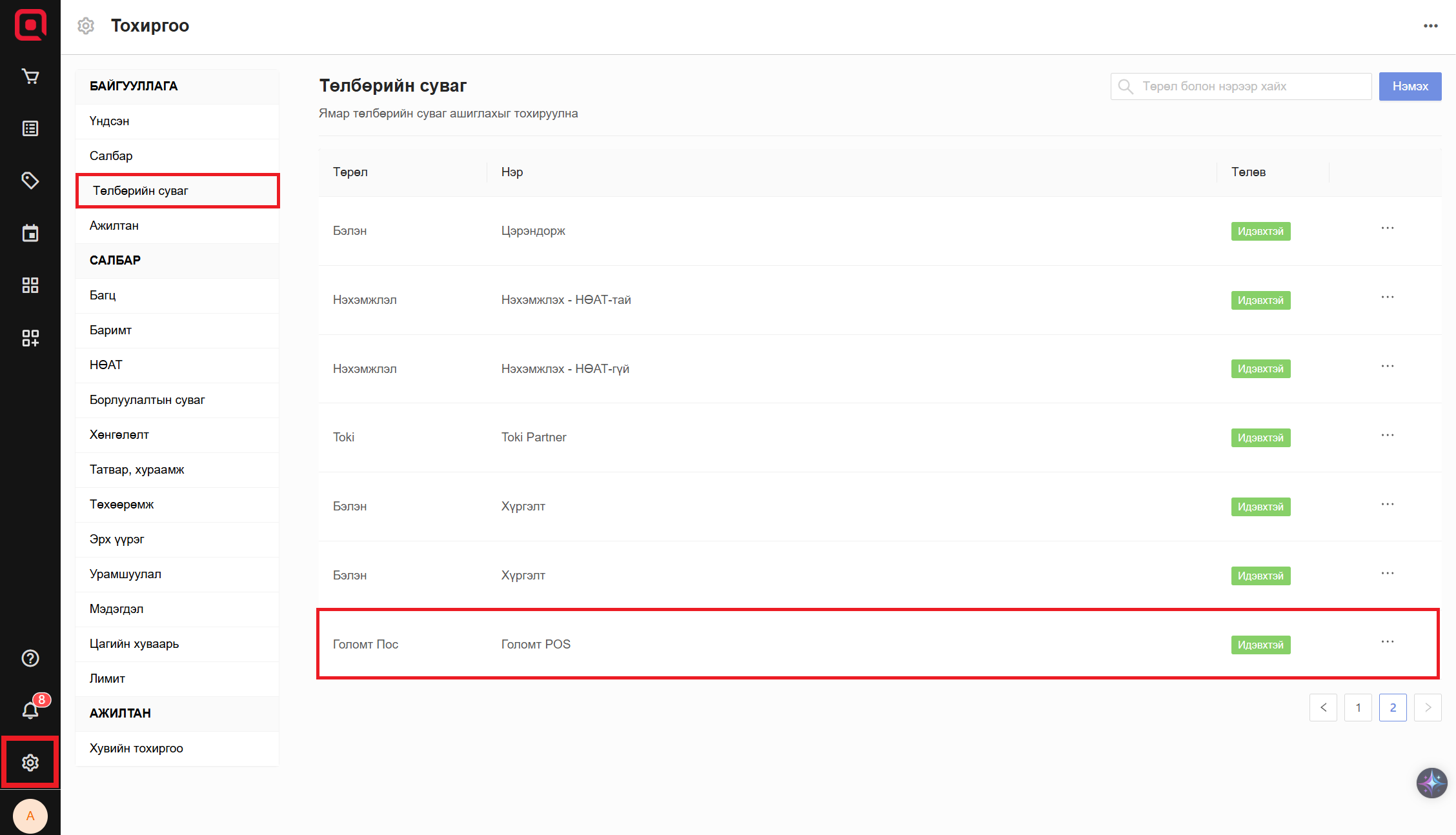
Task: Click the add-apps grid plus icon
Action: pos(30,337)
